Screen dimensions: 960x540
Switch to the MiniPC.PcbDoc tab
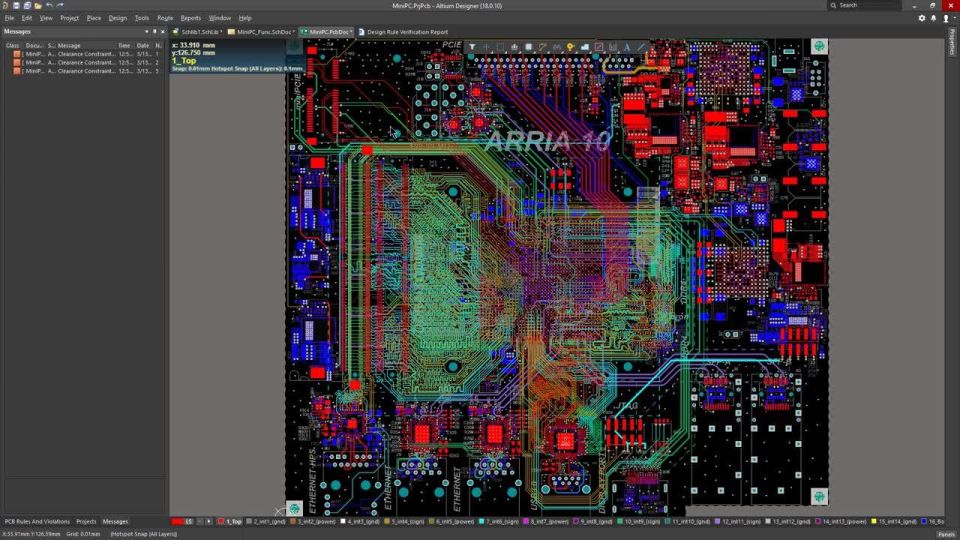click(326, 32)
